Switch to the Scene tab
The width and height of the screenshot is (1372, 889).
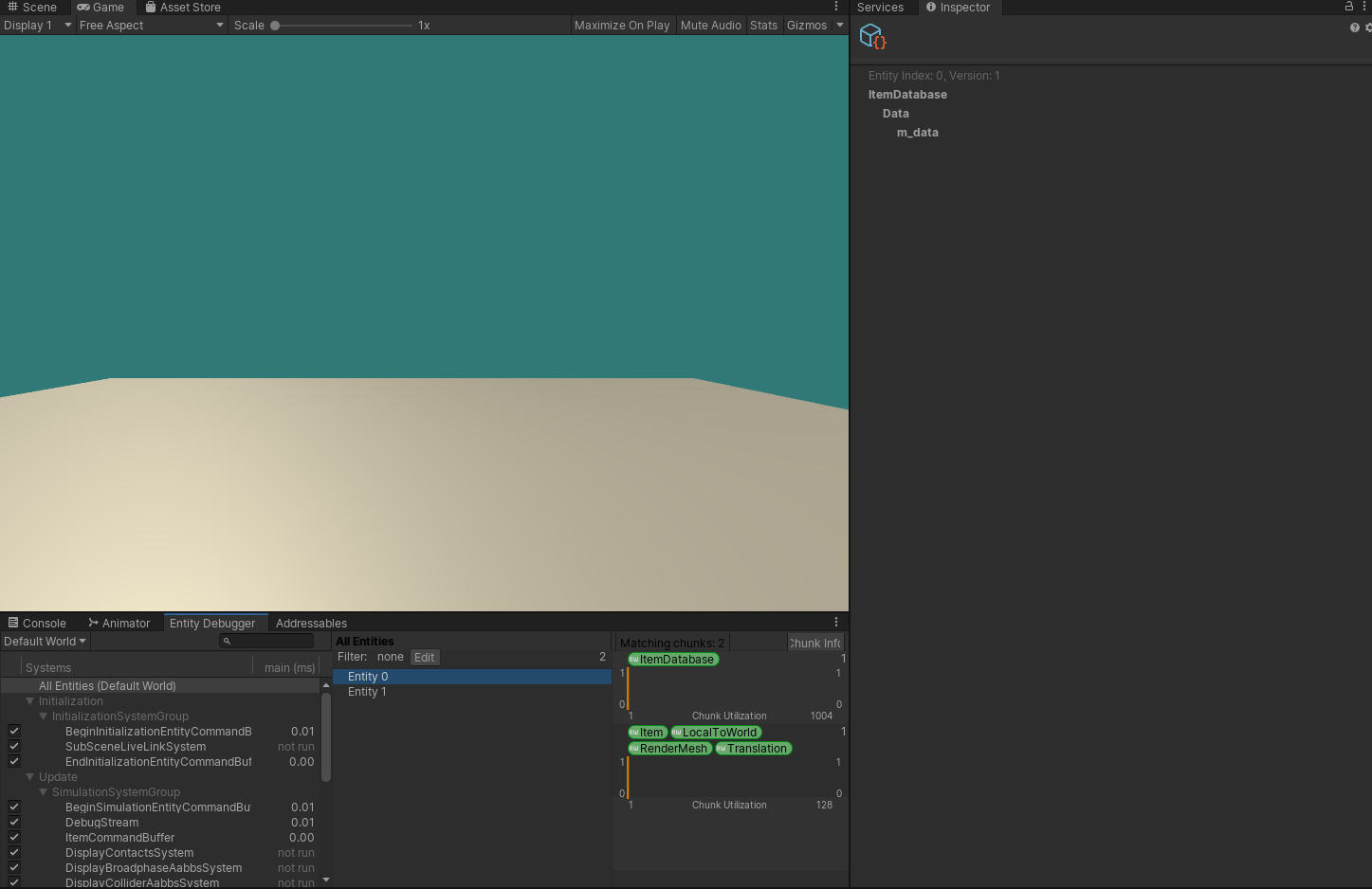click(x=37, y=7)
